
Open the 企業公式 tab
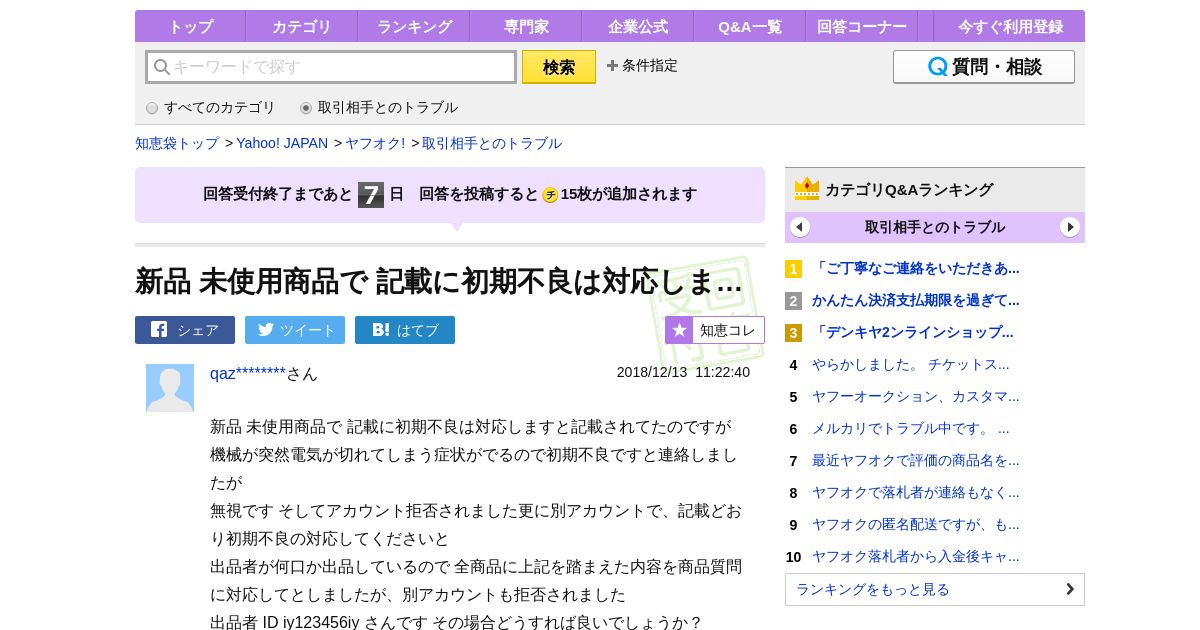[x=638, y=27]
